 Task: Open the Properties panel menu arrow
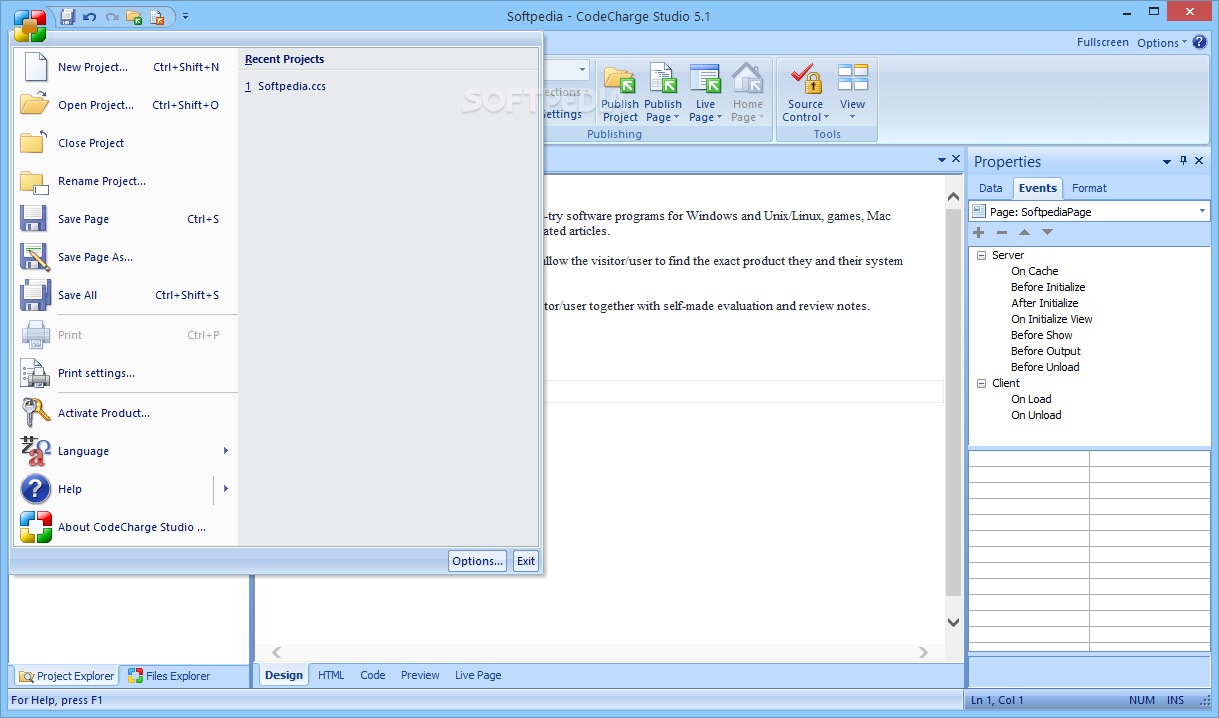coord(1166,162)
